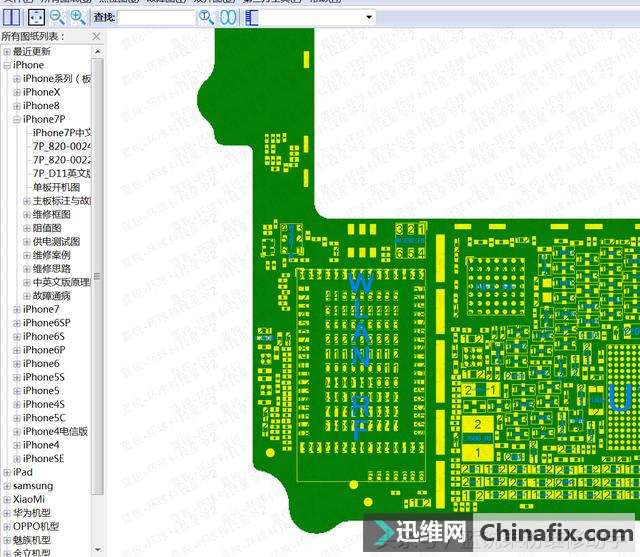Collapse the iPhone7P tree node
This screenshot has height=557, width=640.
tap(17, 119)
